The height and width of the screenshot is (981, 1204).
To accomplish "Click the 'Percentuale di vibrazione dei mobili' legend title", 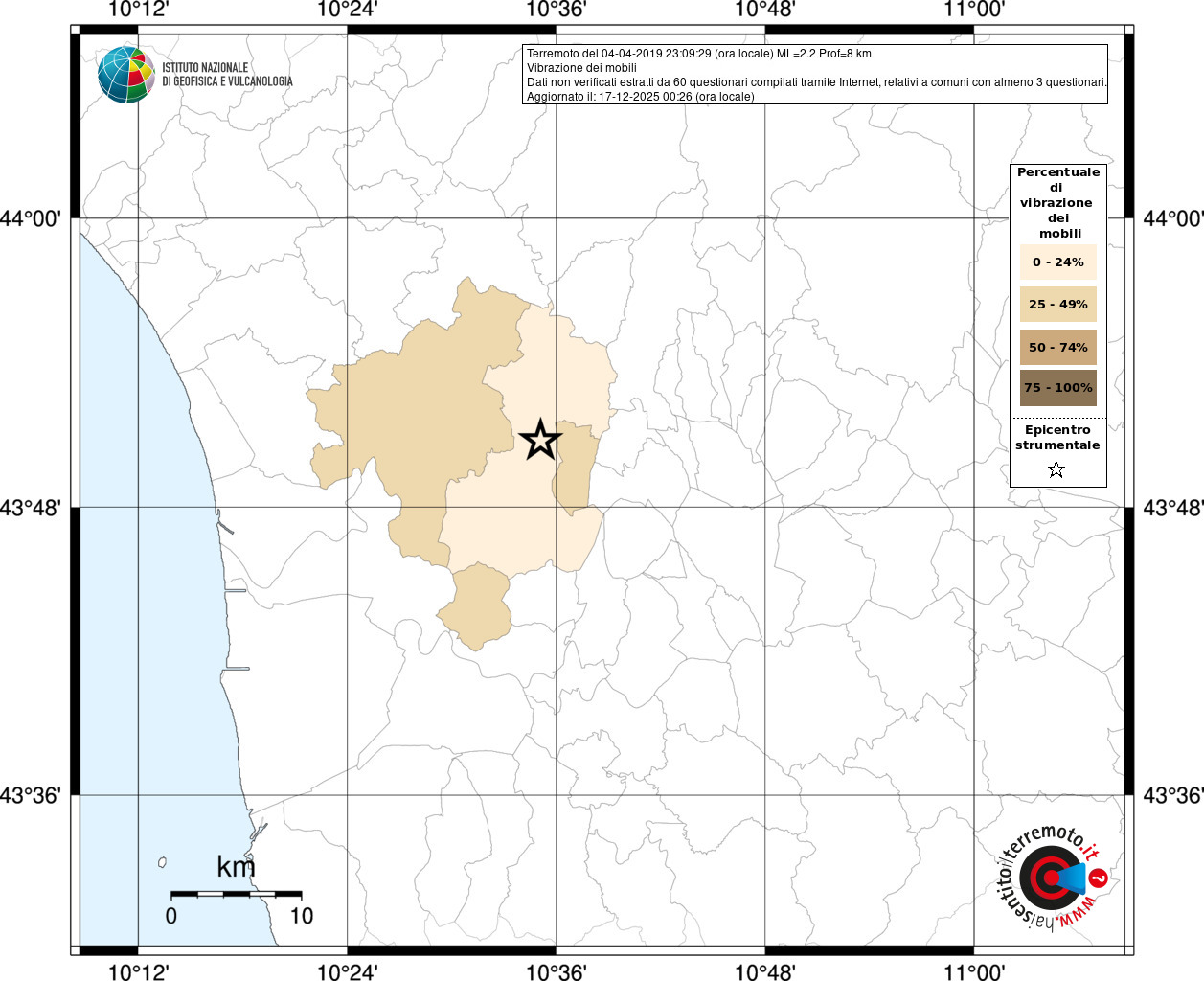I will (x=1057, y=202).
